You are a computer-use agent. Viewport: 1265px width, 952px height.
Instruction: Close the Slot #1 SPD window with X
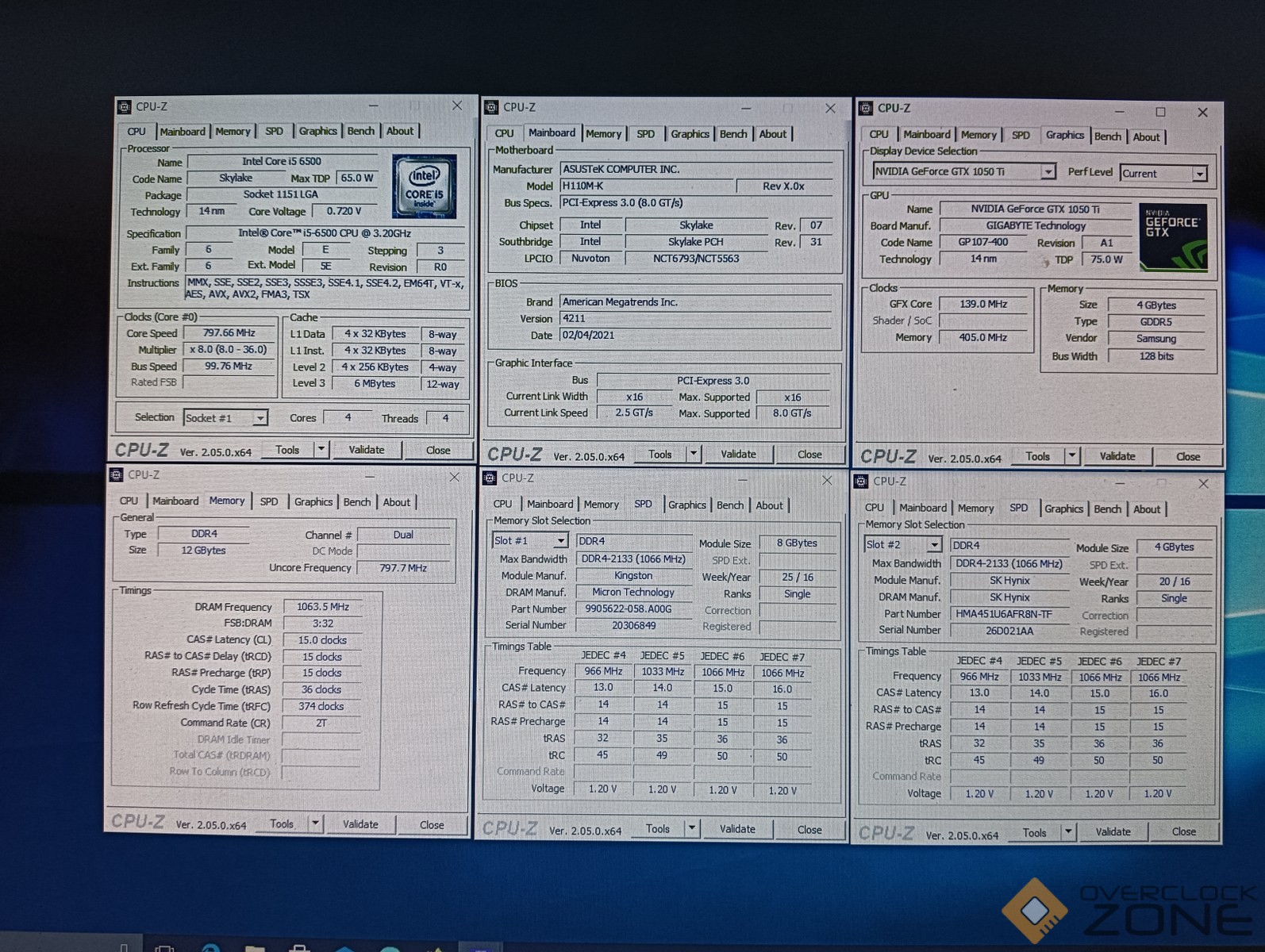[827, 480]
